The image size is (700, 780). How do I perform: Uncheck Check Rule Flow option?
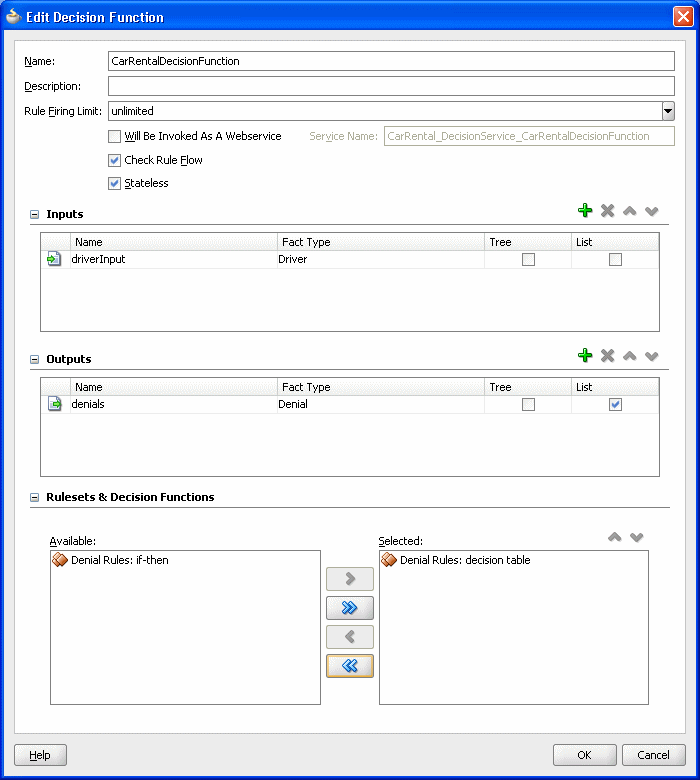[114, 160]
